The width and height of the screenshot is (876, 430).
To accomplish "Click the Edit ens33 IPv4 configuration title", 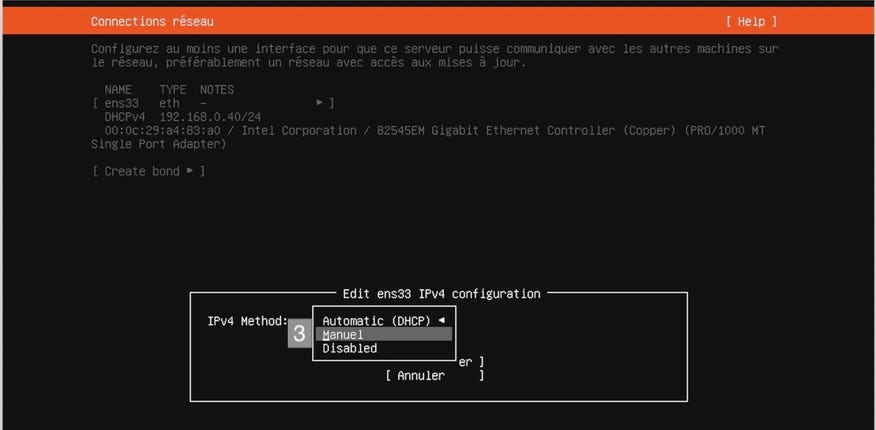I will click(441, 293).
